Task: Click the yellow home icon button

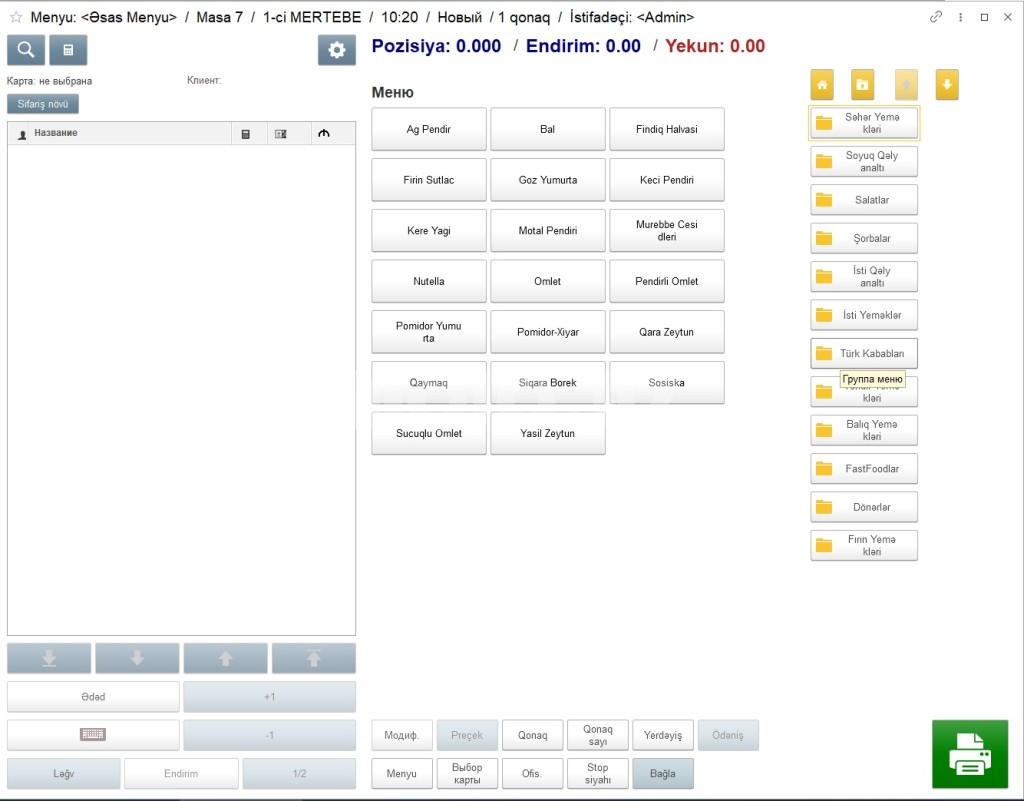Action: [822, 85]
